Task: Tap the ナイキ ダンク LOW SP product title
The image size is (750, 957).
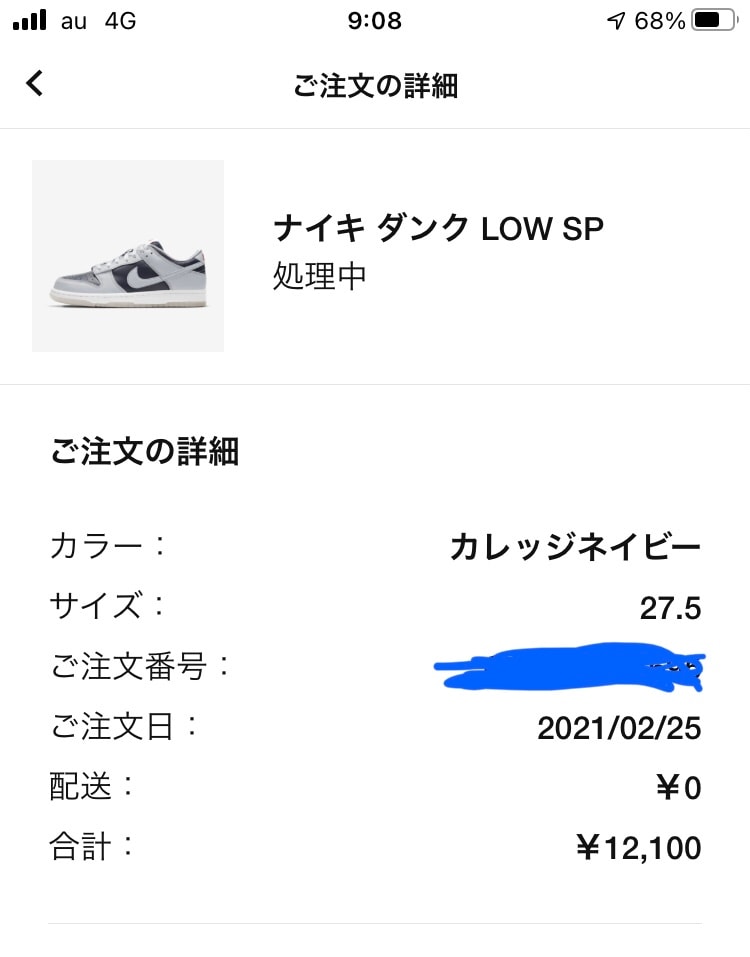Action: [438, 229]
